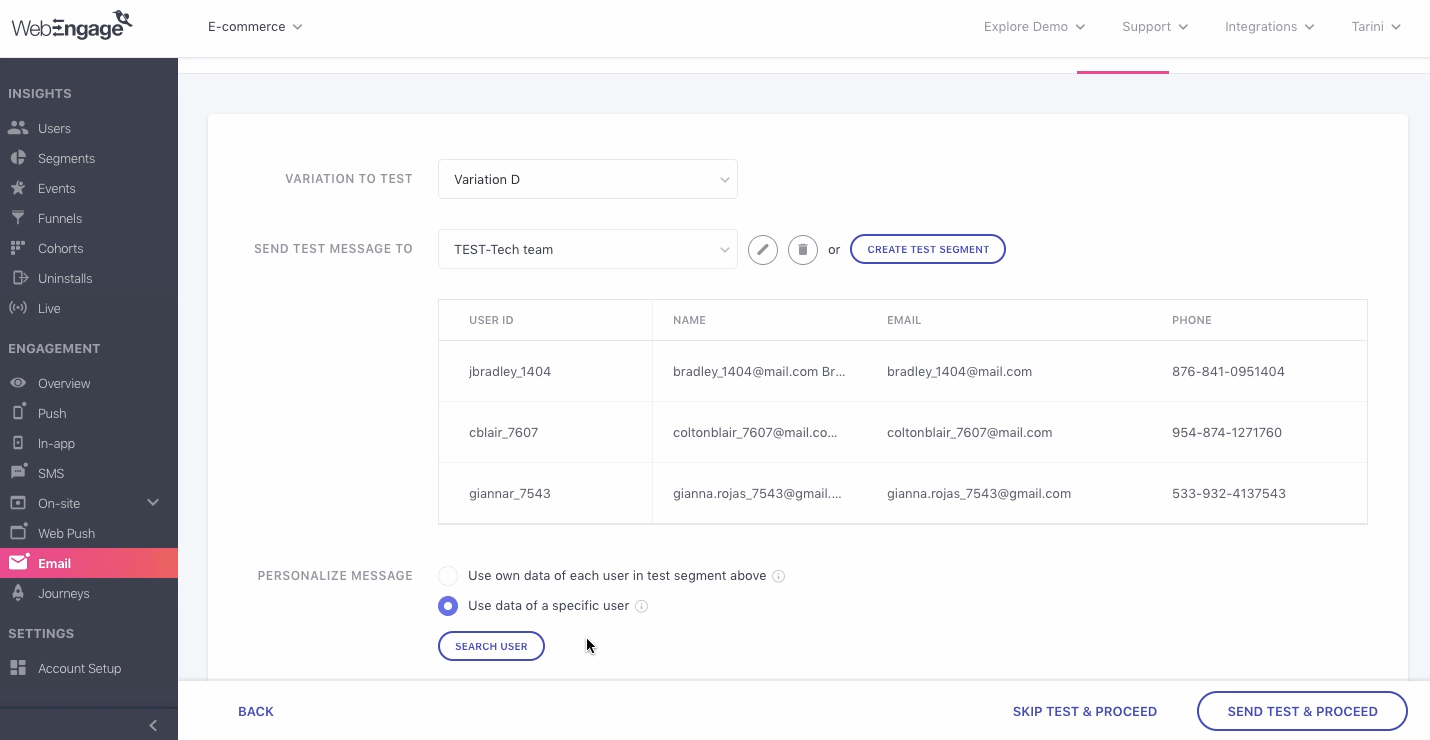Select 'Use data of a specific user' radio
The height and width of the screenshot is (740, 1430).
point(448,606)
